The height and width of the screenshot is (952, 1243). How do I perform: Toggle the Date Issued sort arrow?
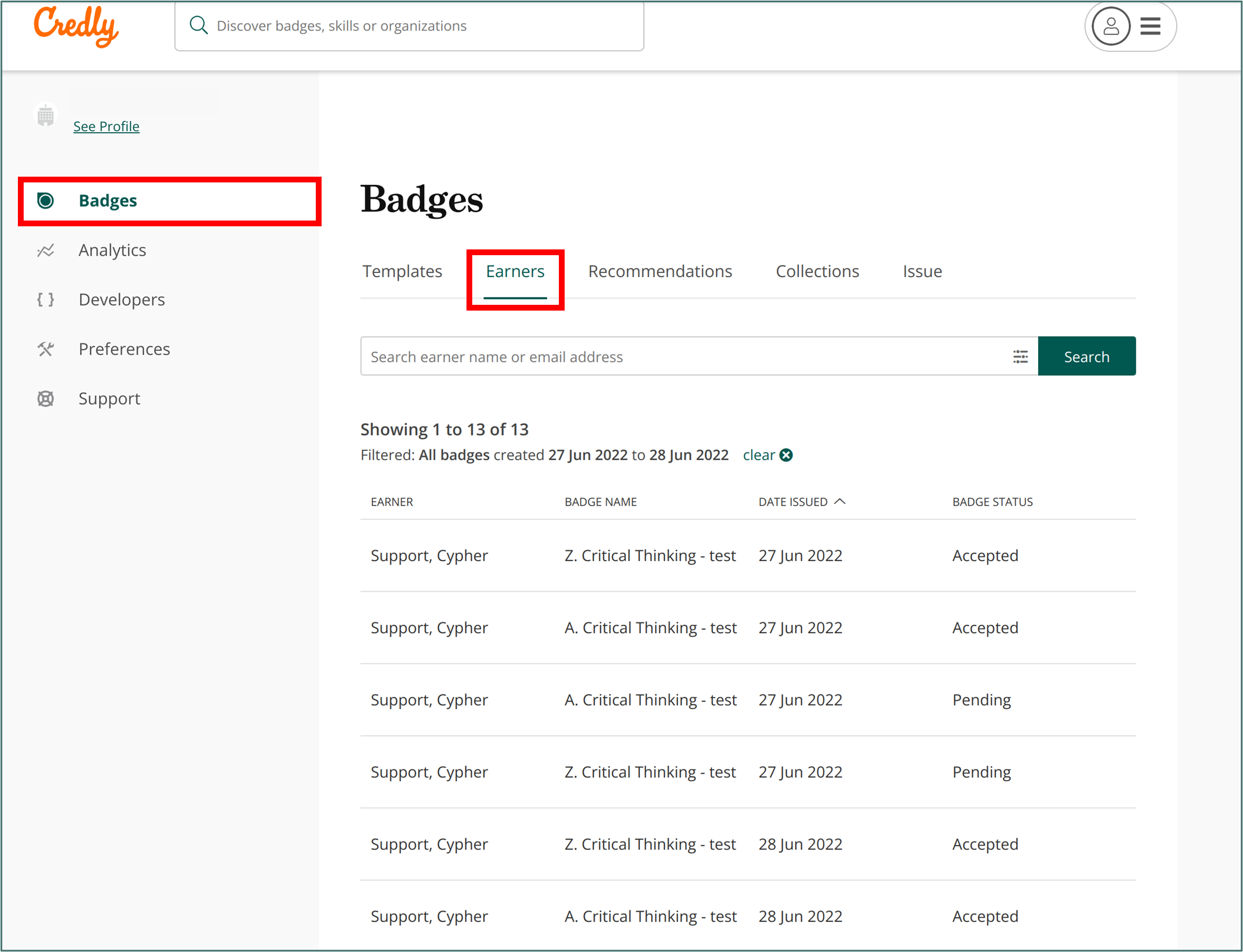(840, 502)
